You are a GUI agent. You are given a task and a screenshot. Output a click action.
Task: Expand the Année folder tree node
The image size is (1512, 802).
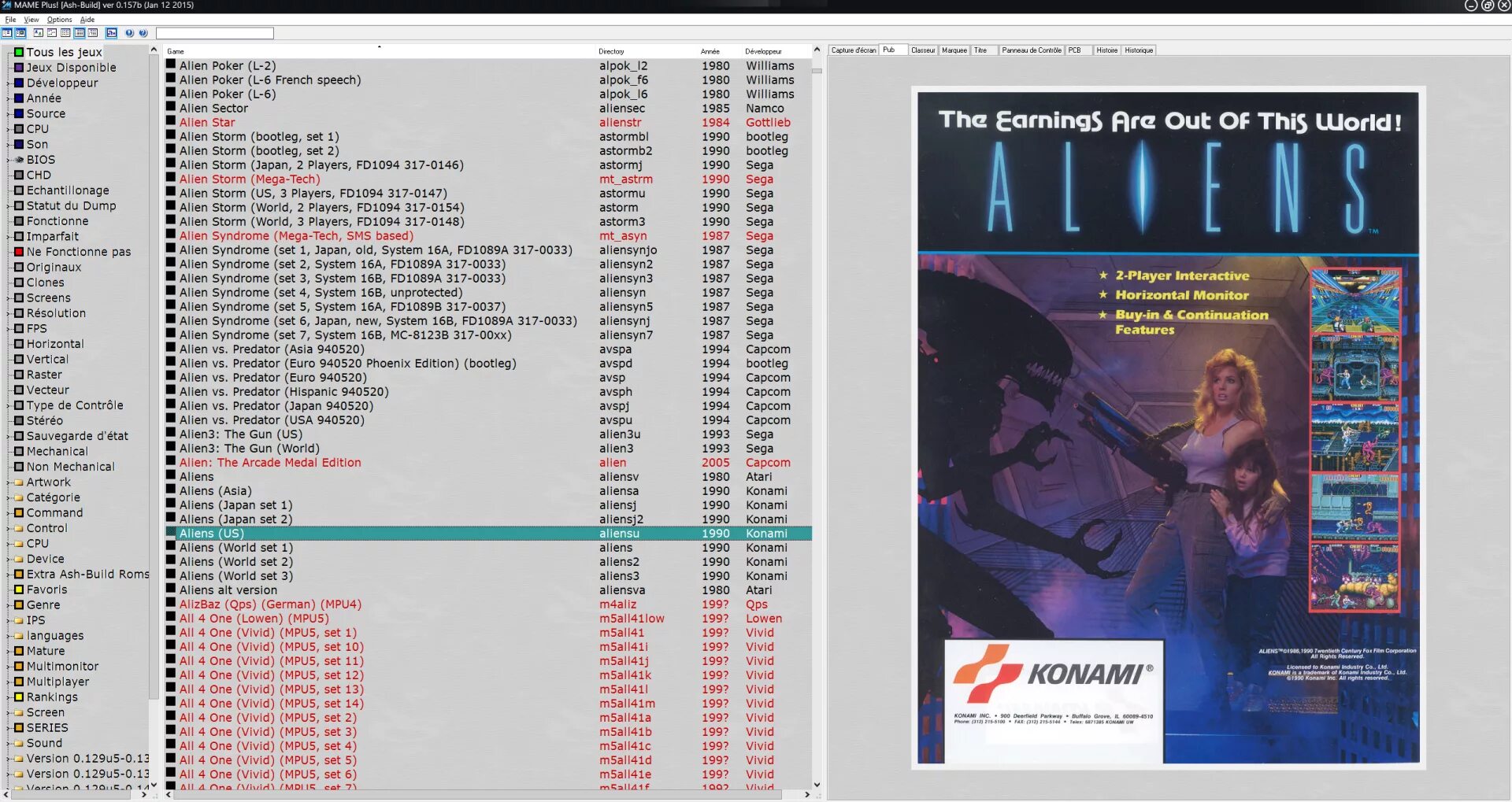pyautogui.click(x=9, y=98)
